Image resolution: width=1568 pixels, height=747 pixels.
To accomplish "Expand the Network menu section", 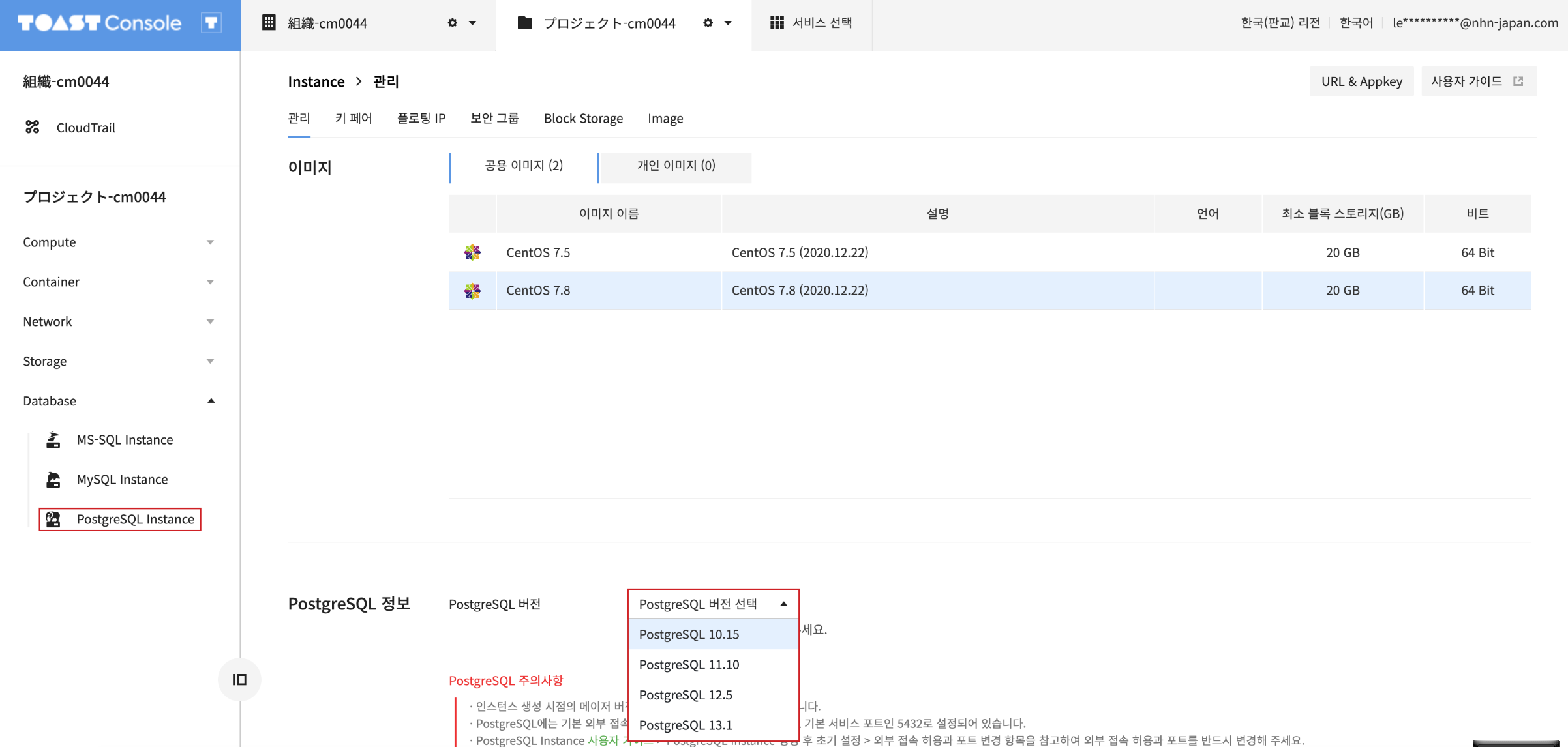I will (119, 321).
